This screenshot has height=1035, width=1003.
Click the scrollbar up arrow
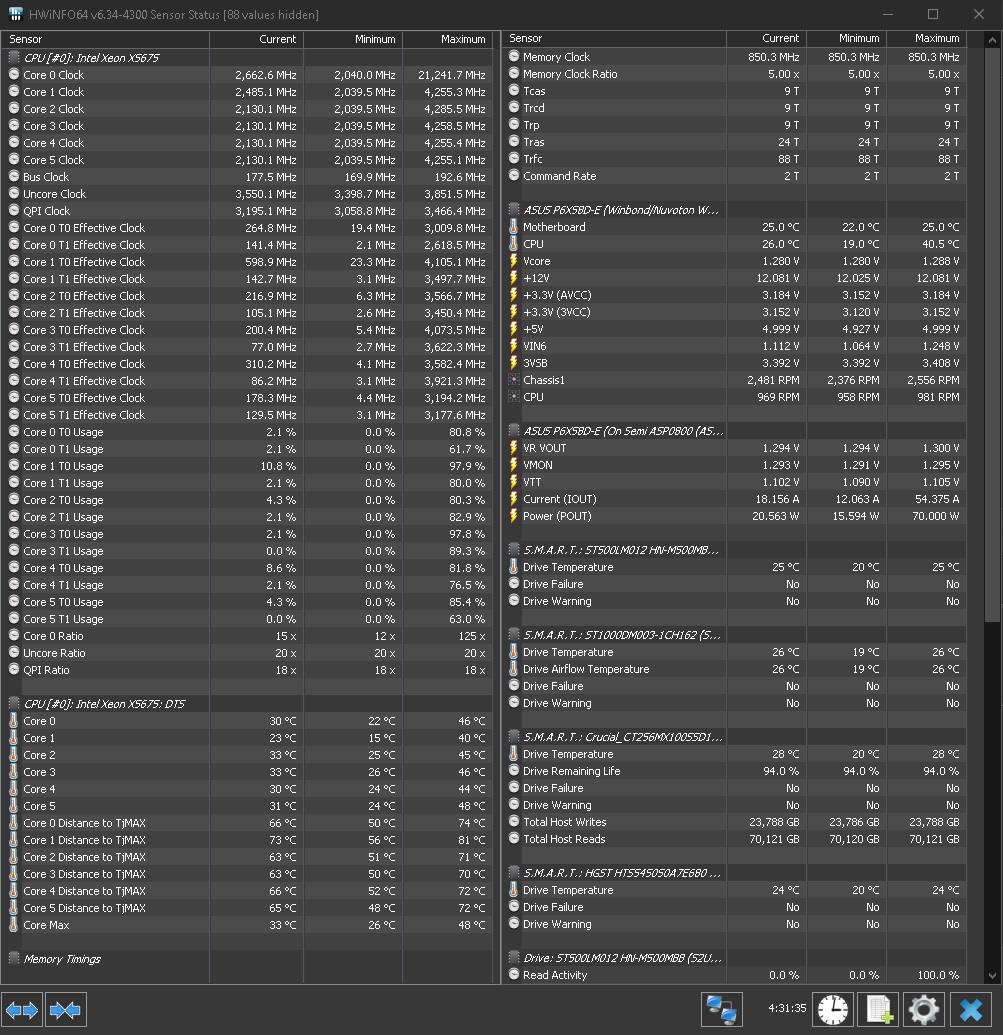point(992,40)
